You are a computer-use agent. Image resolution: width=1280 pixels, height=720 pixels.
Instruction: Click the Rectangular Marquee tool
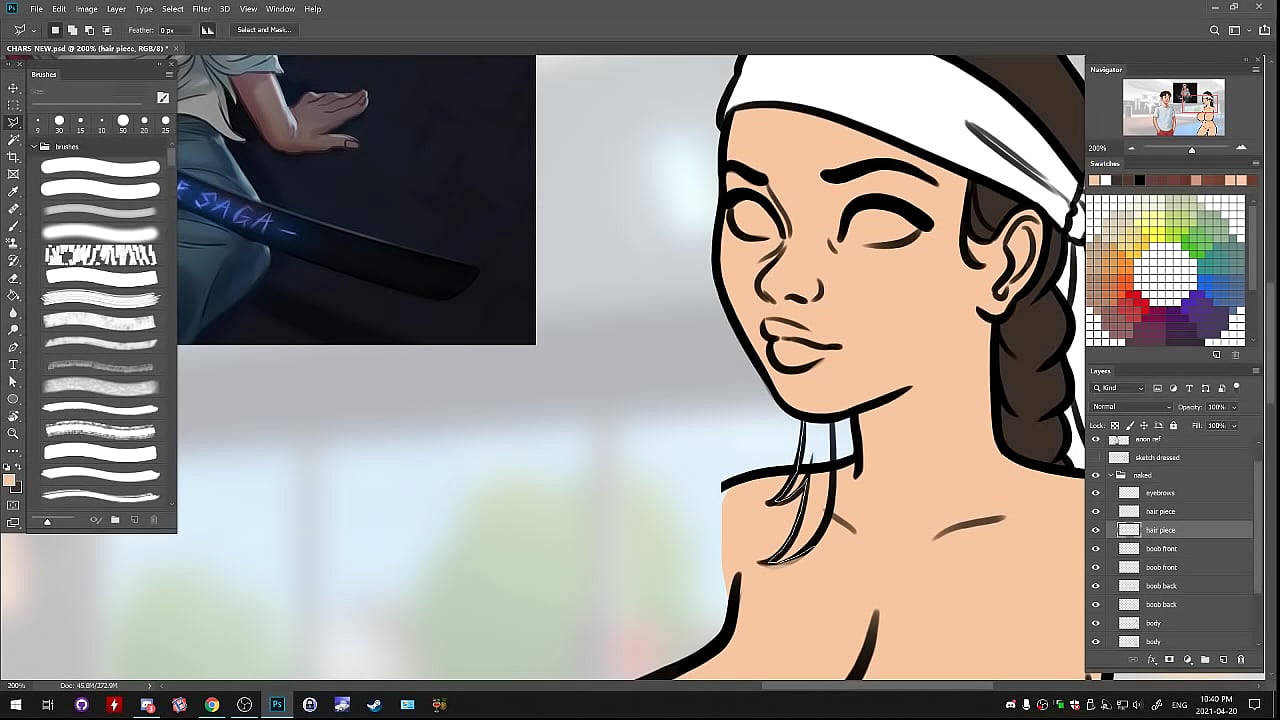[13, 105]
